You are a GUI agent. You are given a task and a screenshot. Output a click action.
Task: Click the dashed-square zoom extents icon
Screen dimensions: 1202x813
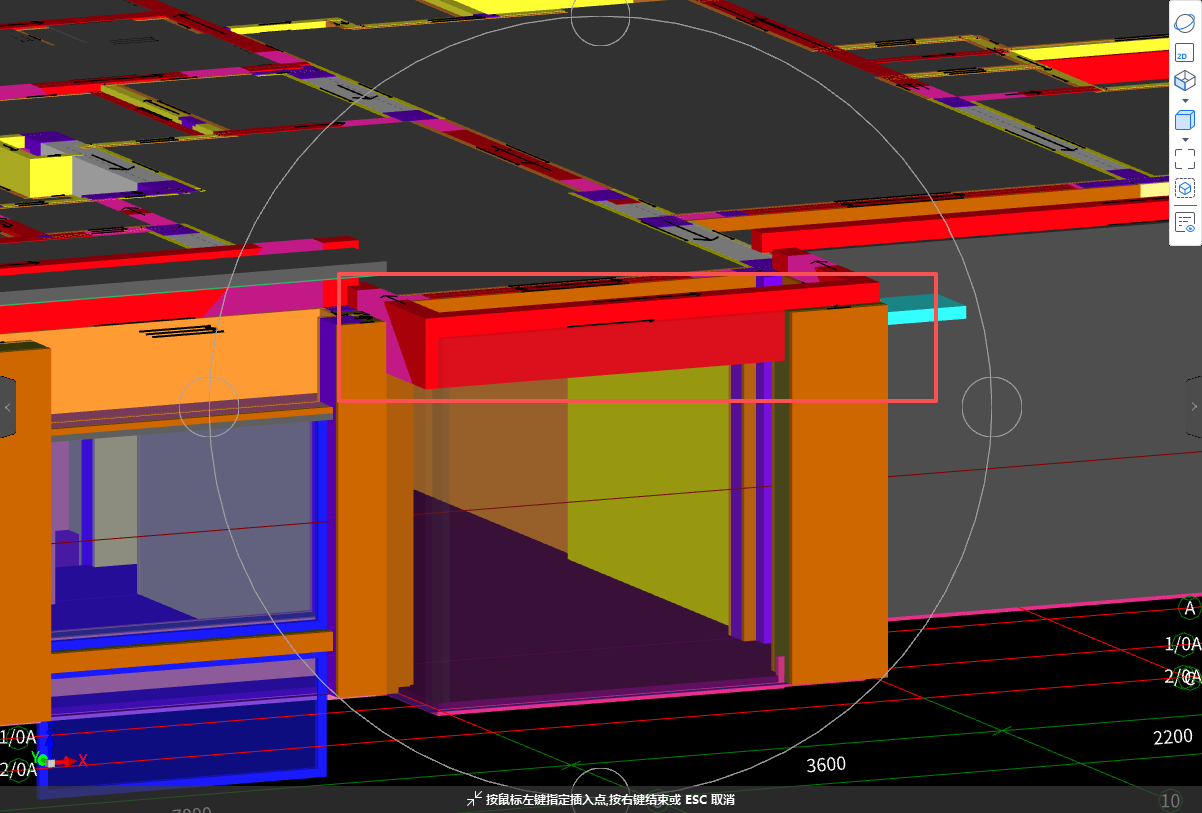[1185, 158]
